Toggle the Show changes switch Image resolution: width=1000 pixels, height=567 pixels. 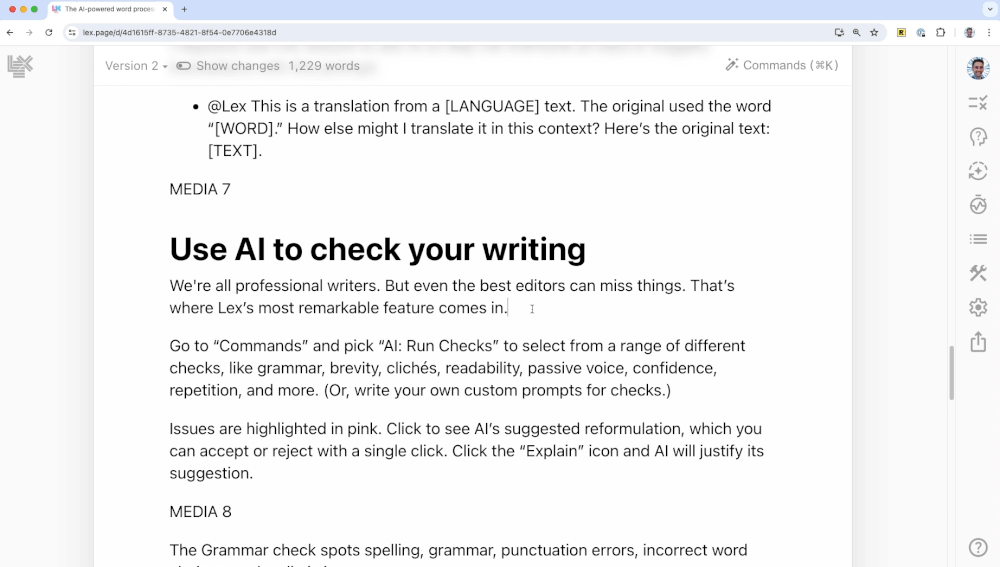point(183,66)
